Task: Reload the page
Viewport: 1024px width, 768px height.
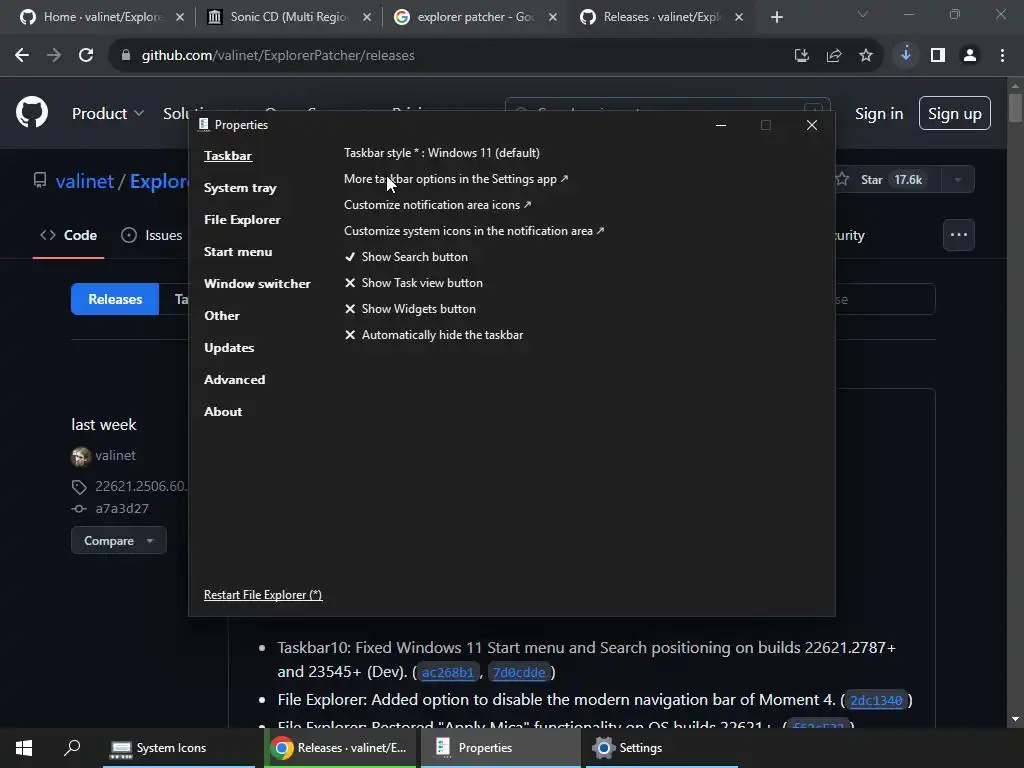Action: 86,56
